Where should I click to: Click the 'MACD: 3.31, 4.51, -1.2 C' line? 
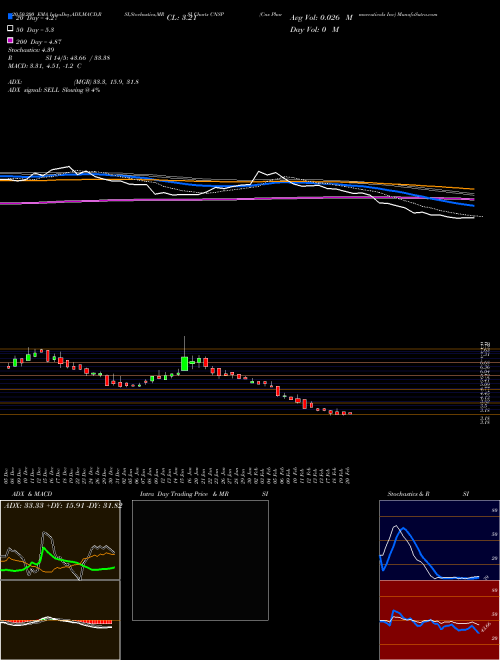coord(45,66)
